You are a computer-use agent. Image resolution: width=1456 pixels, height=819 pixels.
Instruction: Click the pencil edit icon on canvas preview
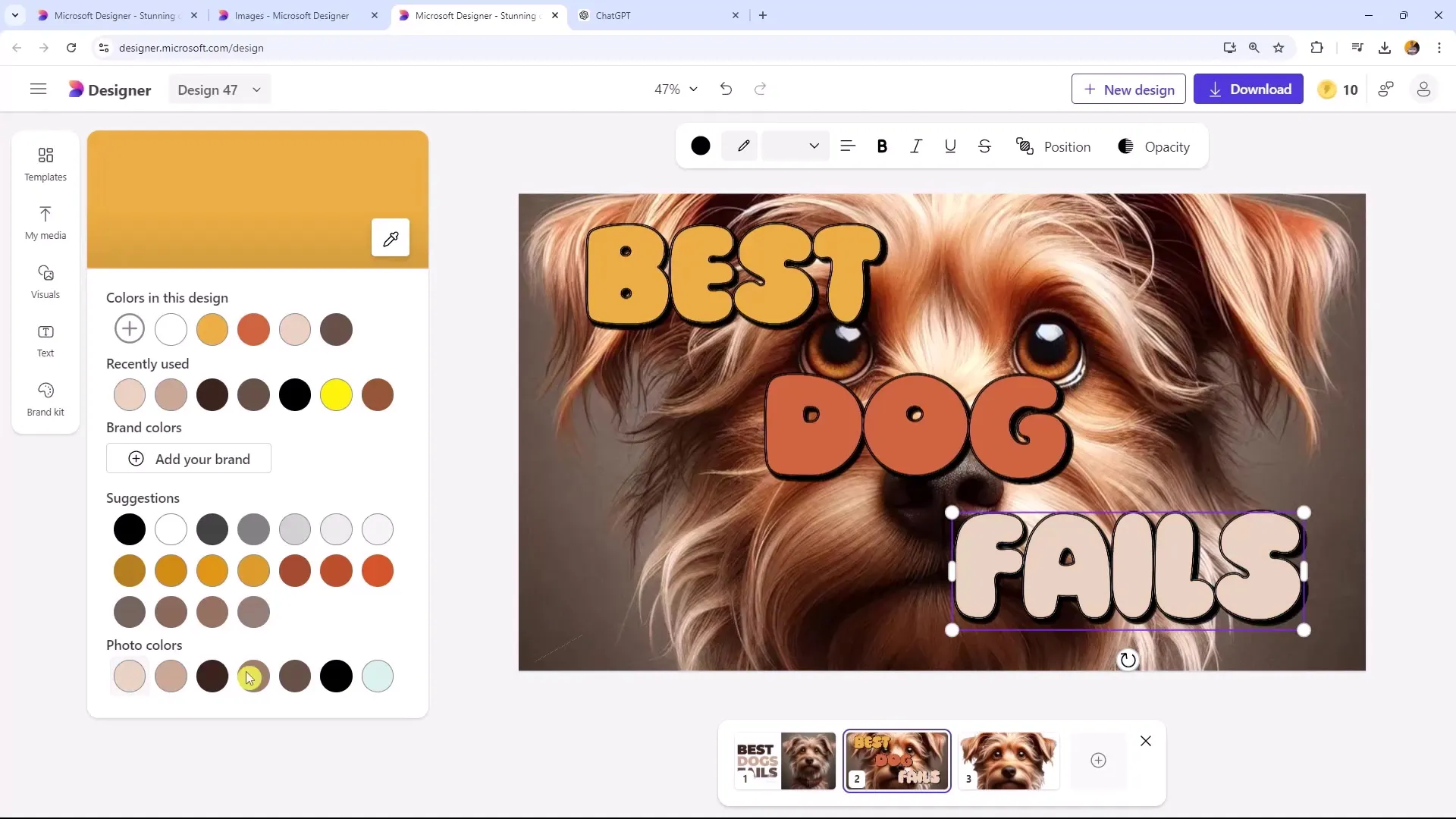(391, 238)
